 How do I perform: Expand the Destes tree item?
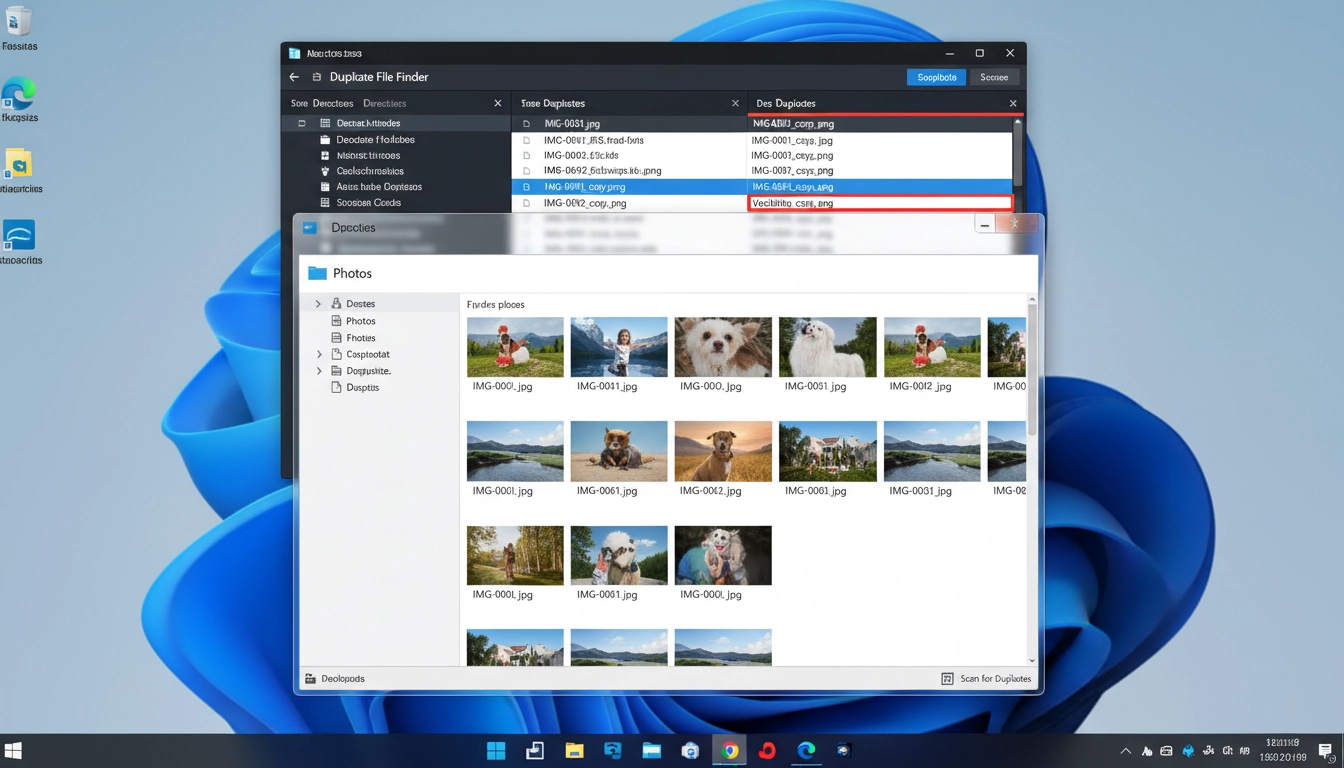tap(319, 303)
